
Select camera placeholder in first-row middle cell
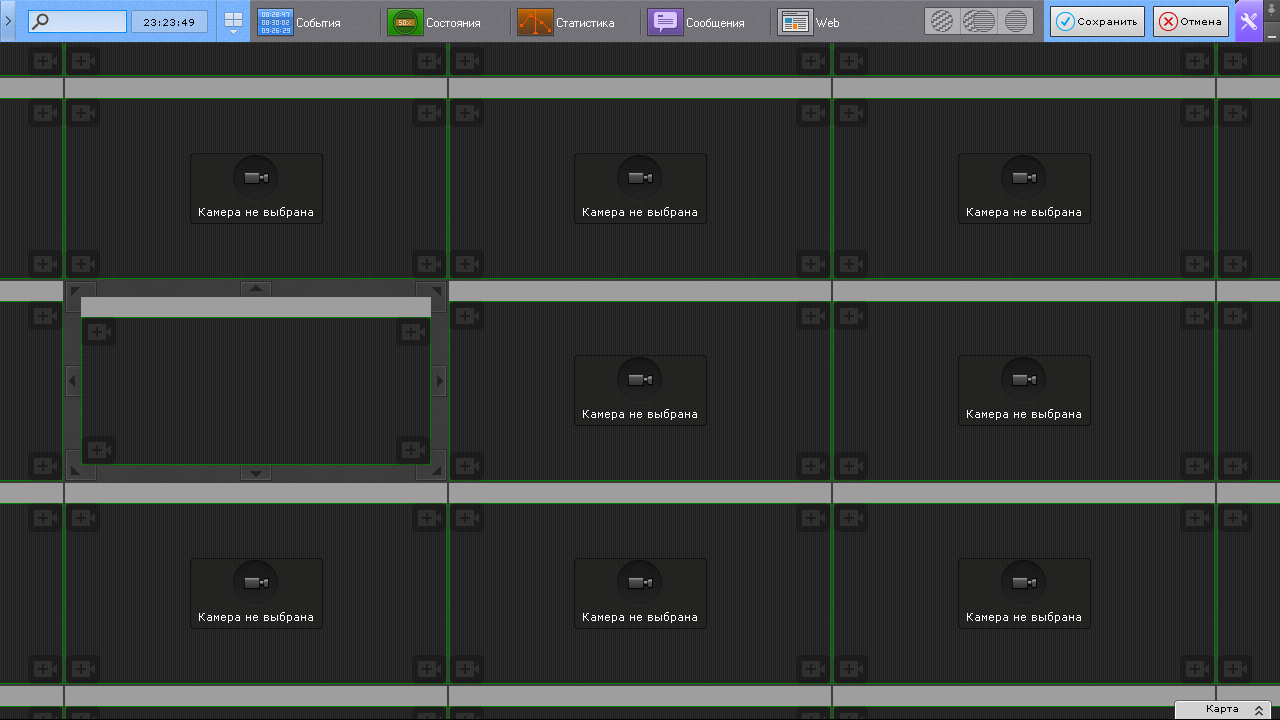(640, 188)
